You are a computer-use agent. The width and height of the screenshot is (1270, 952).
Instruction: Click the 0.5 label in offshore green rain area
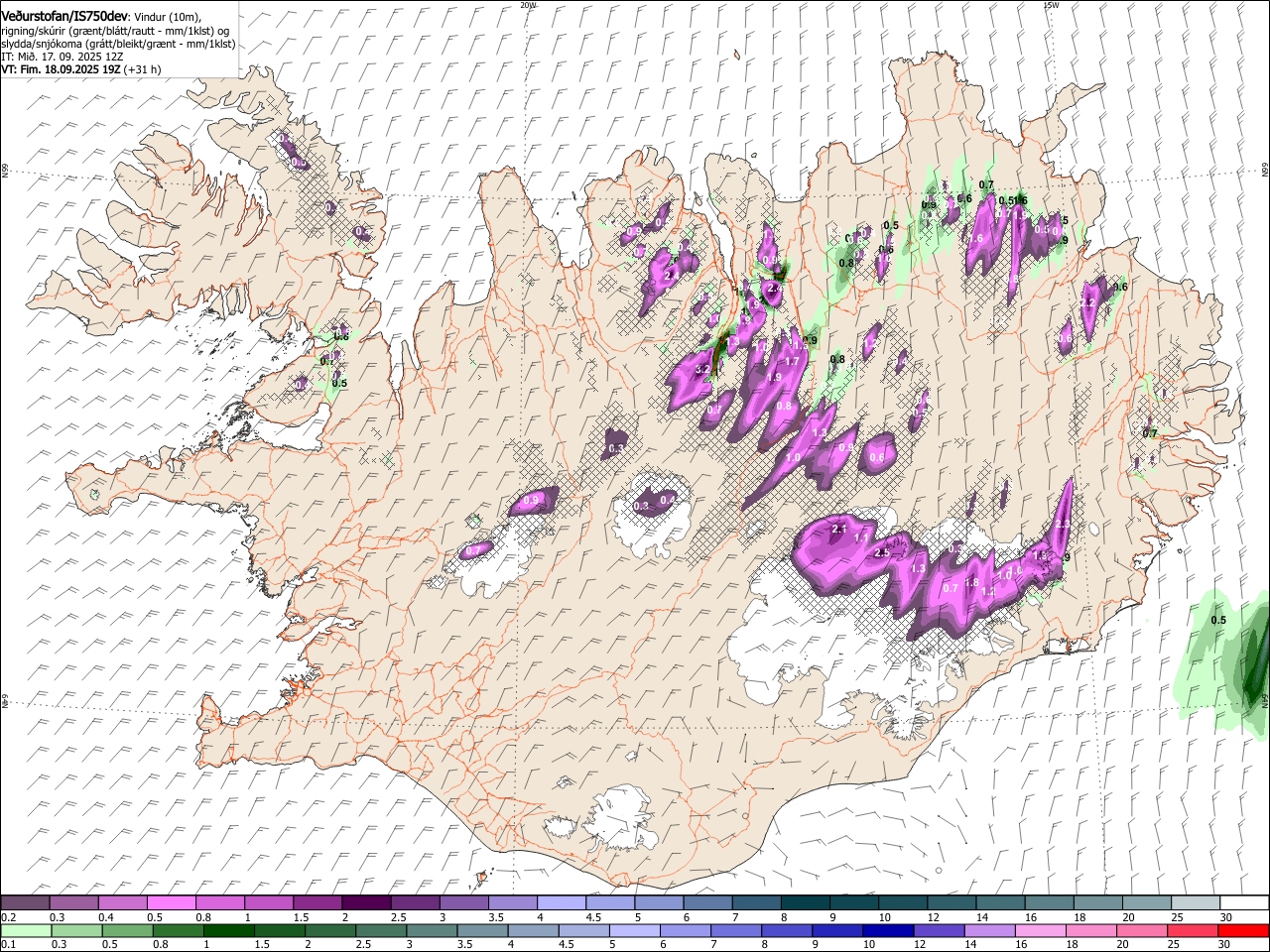(x=1218, y=621)
